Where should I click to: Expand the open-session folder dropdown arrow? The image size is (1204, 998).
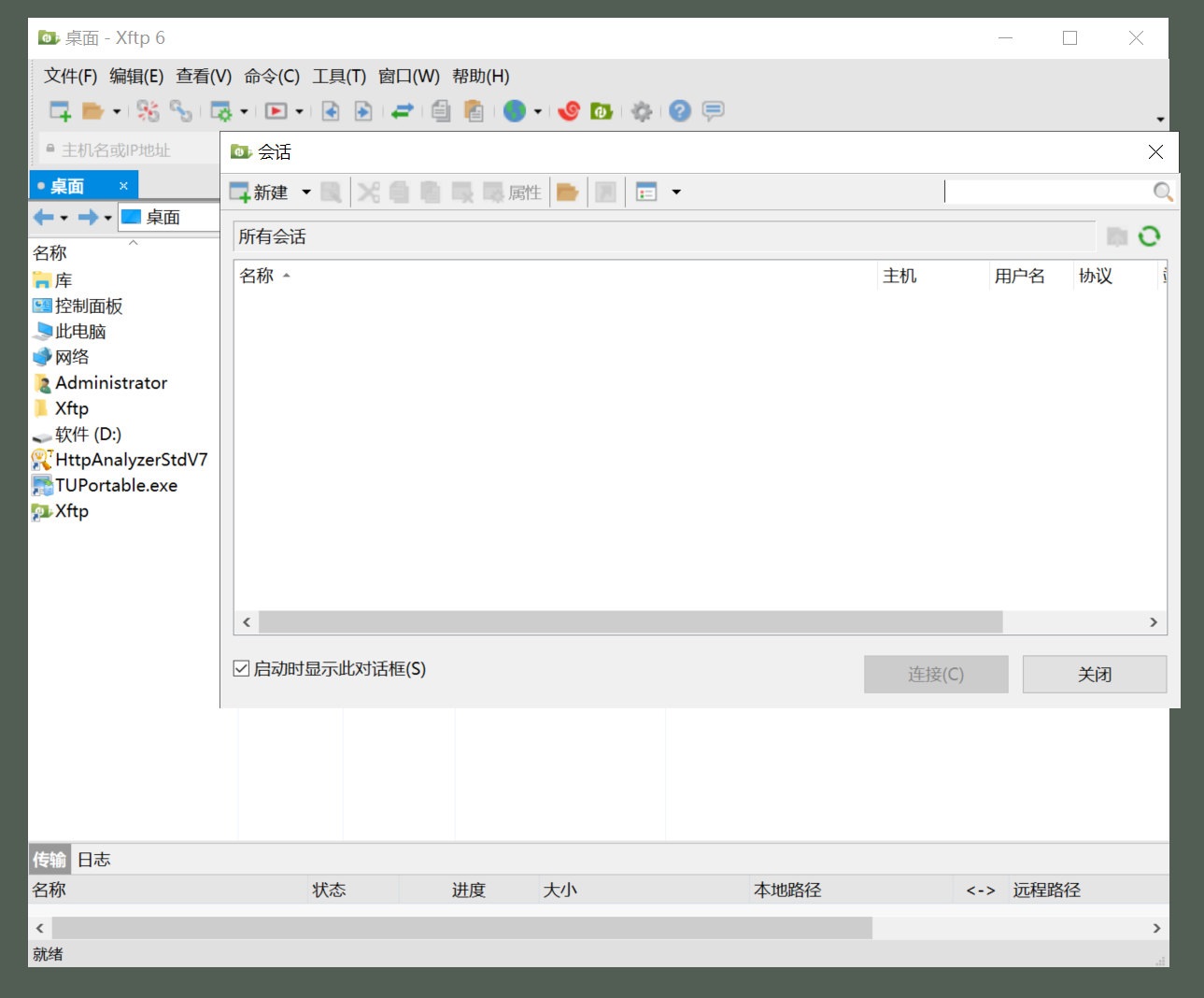point(117,111)
